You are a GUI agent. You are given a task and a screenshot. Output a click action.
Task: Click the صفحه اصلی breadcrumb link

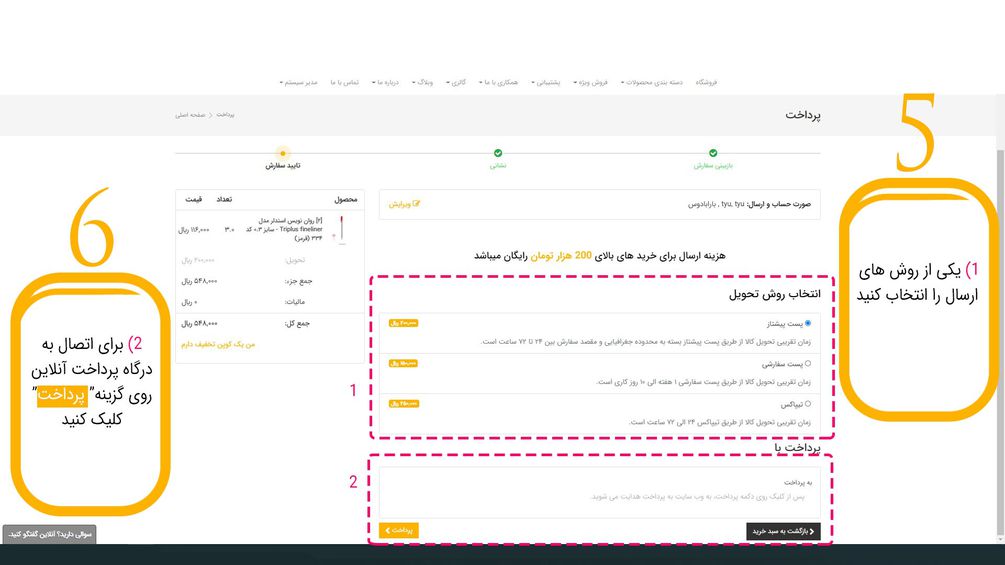click(x=190, y=115)
